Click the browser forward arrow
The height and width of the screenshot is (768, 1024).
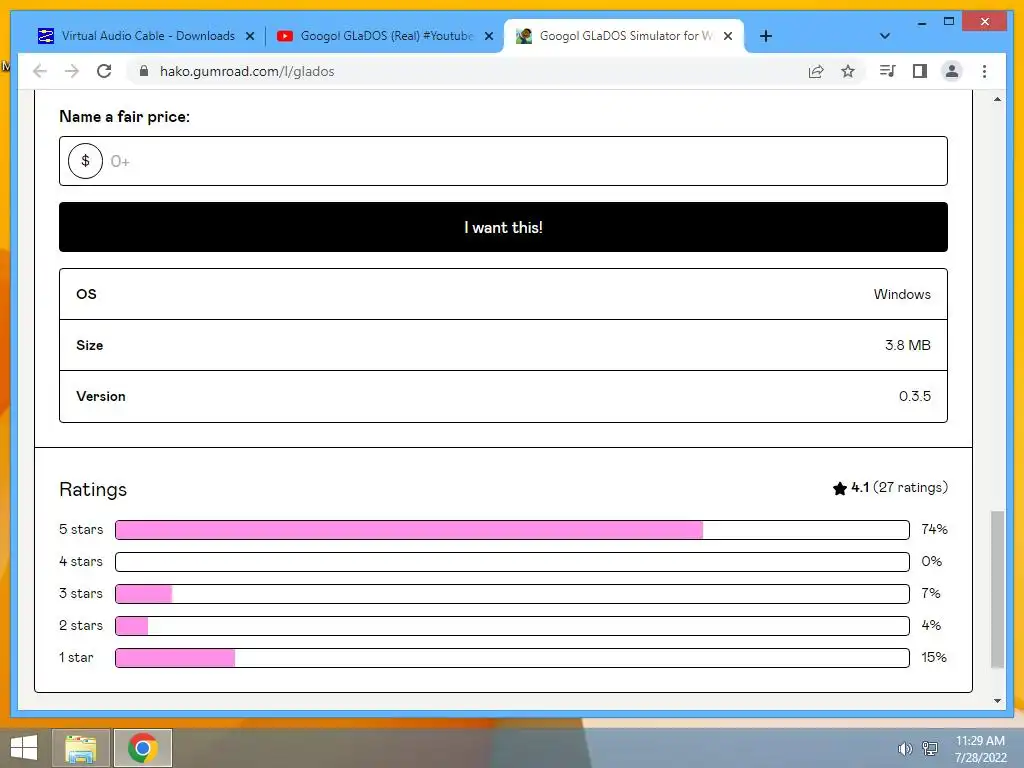pyautogui.click(x=72, y=71)
